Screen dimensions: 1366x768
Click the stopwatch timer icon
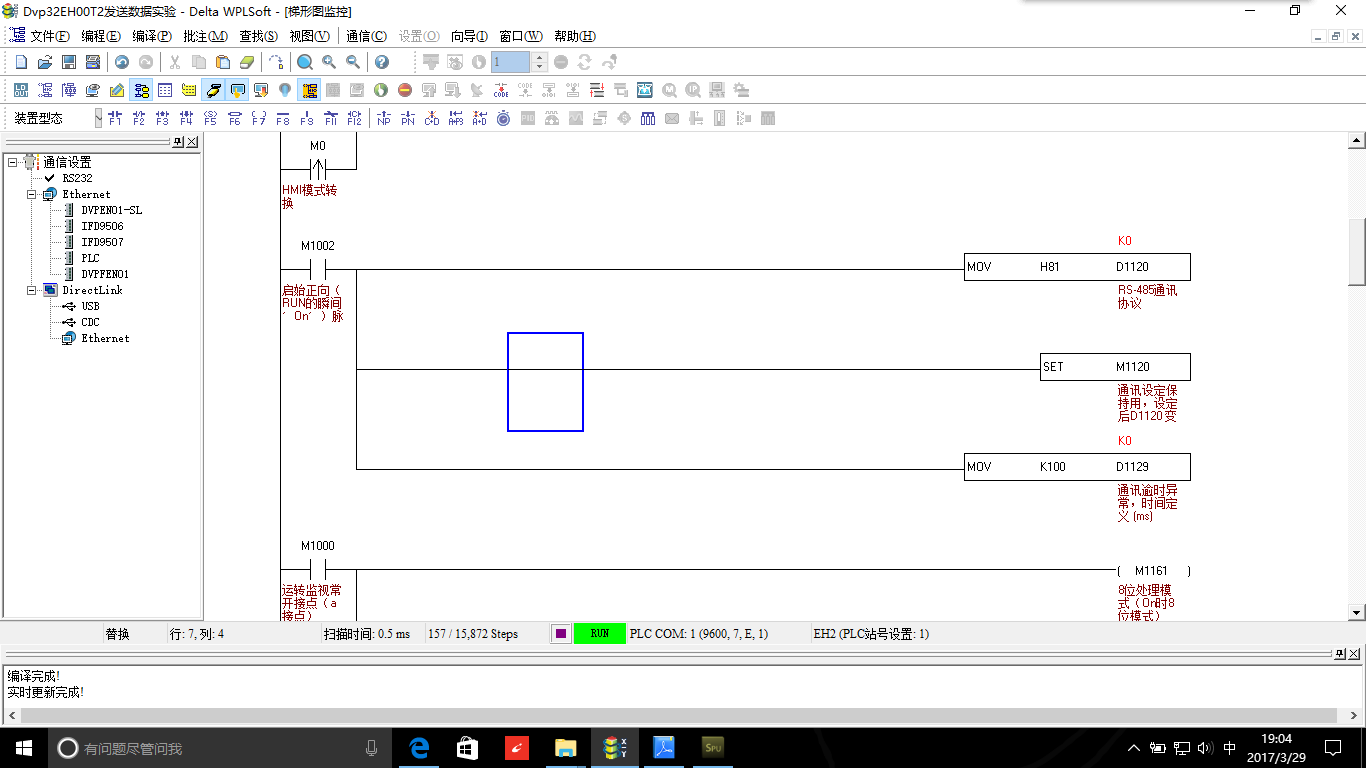pyautogui.click(x=503, y=118)
